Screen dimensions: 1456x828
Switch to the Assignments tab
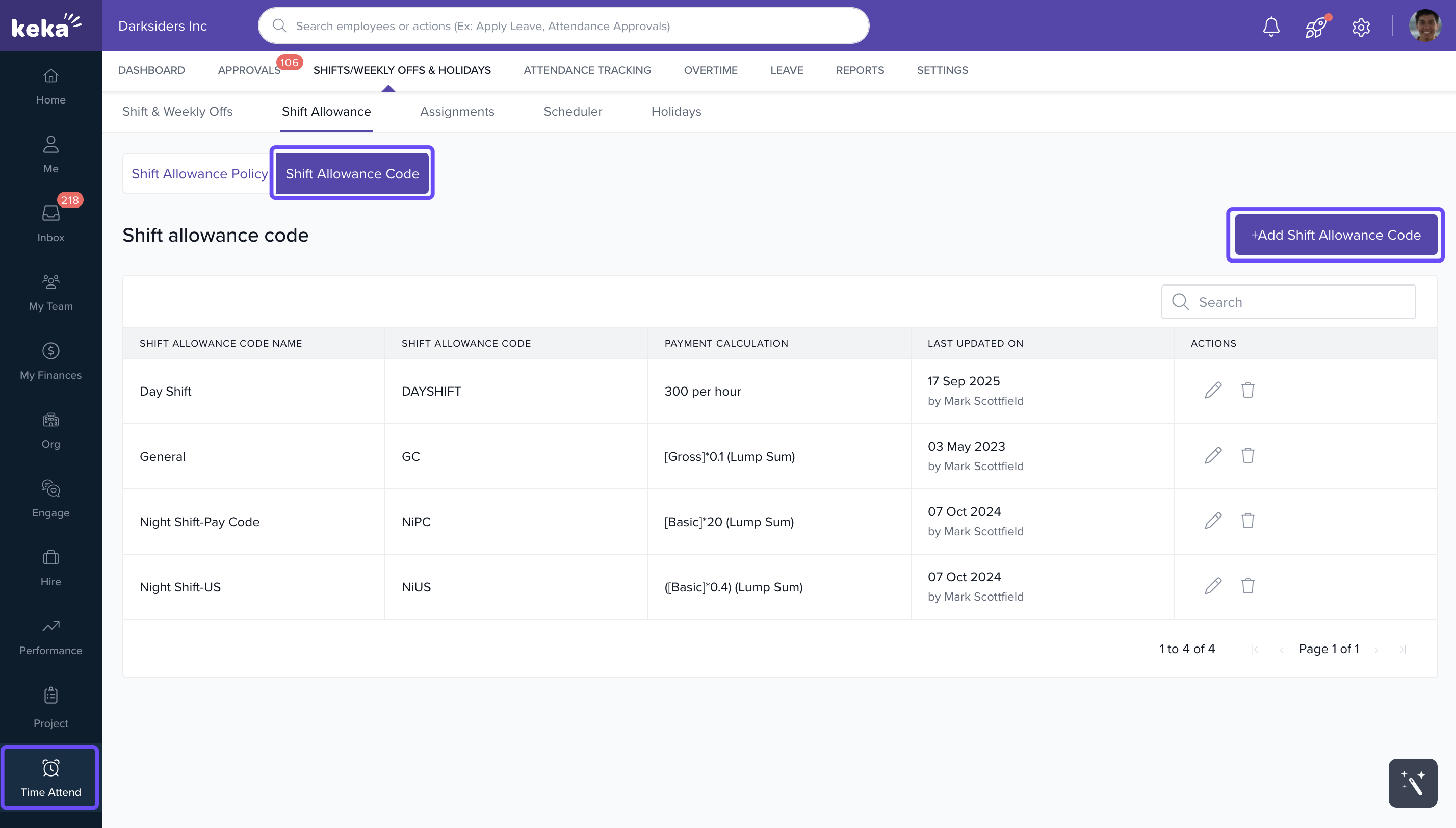coord(456,112)
